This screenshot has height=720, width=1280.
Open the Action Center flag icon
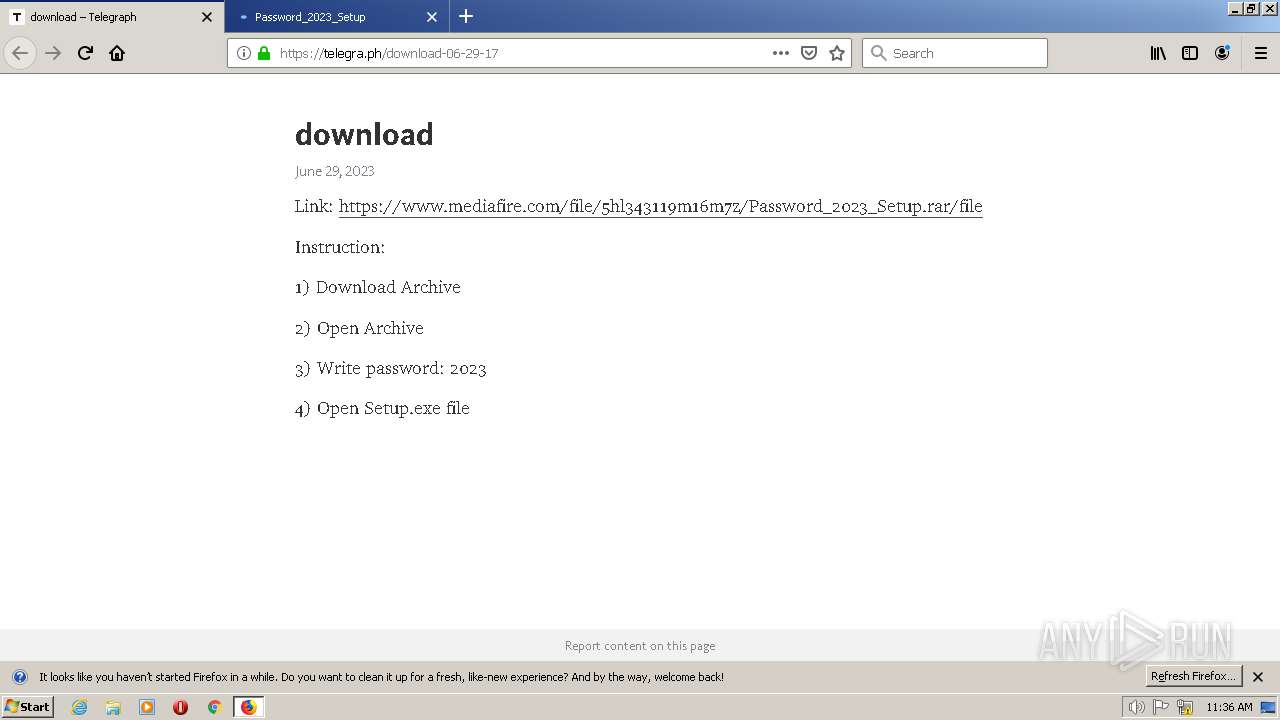coord(1161,707)
